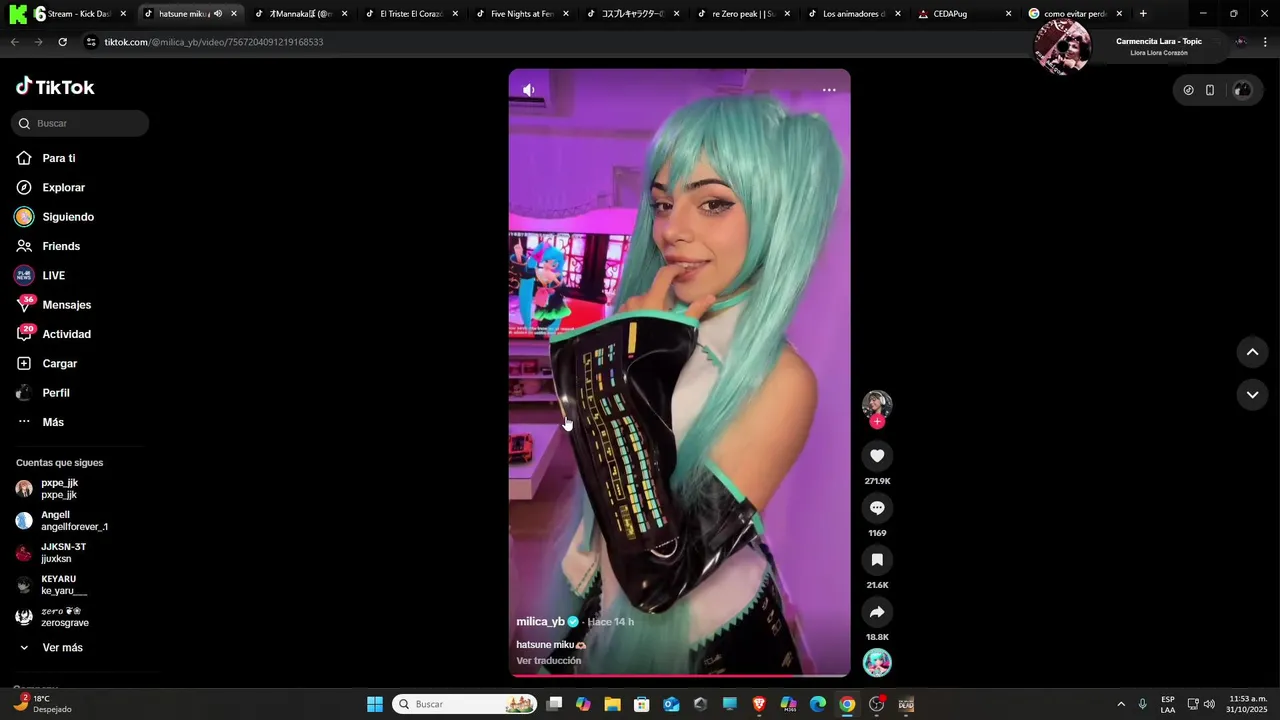Open milica_yb username link on video
The width and height of the screenshot is (1280, 720).
coord(540,622)
